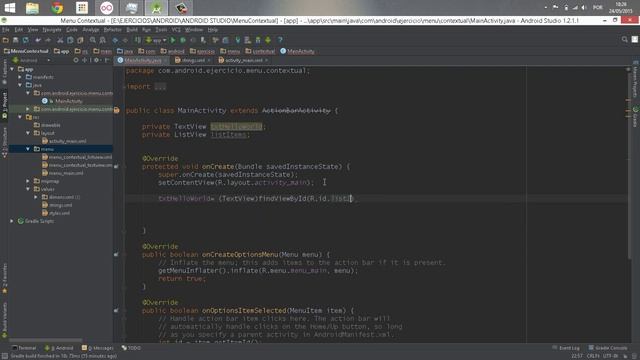The width and height of the screenshot is (640, 360).
Task: Click Scroll from Source icon in Project panel
Action: (76, 60)
